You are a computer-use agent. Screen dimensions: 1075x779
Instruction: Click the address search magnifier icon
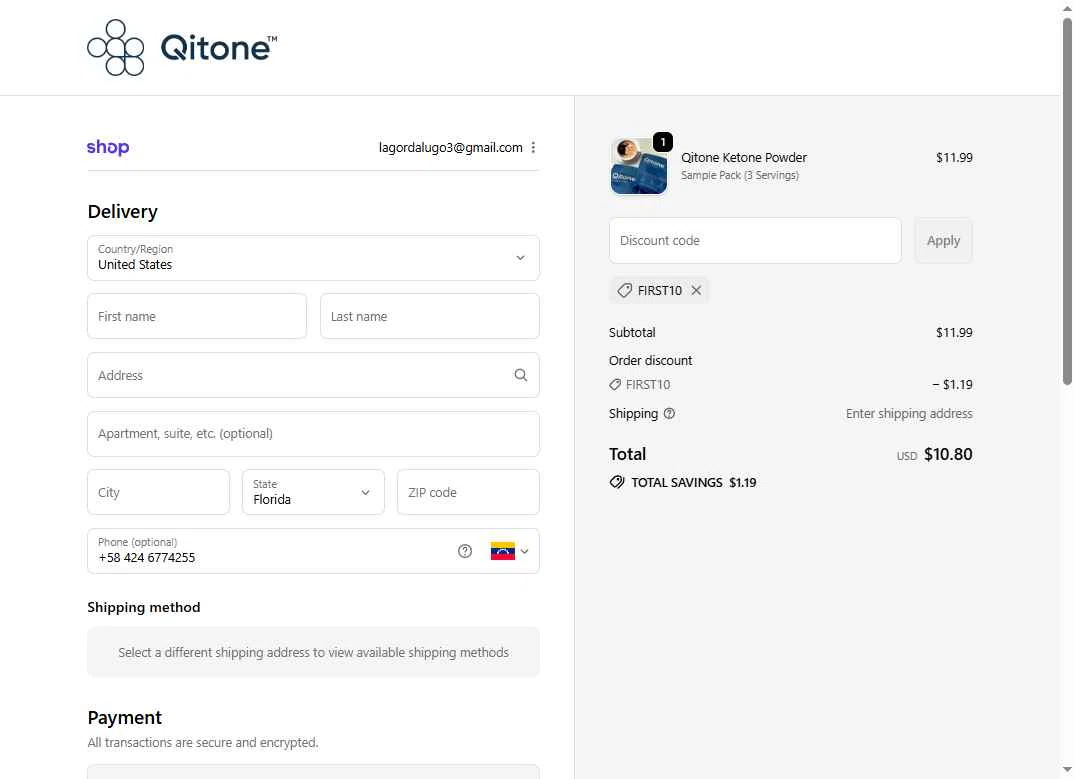point(521,375)
